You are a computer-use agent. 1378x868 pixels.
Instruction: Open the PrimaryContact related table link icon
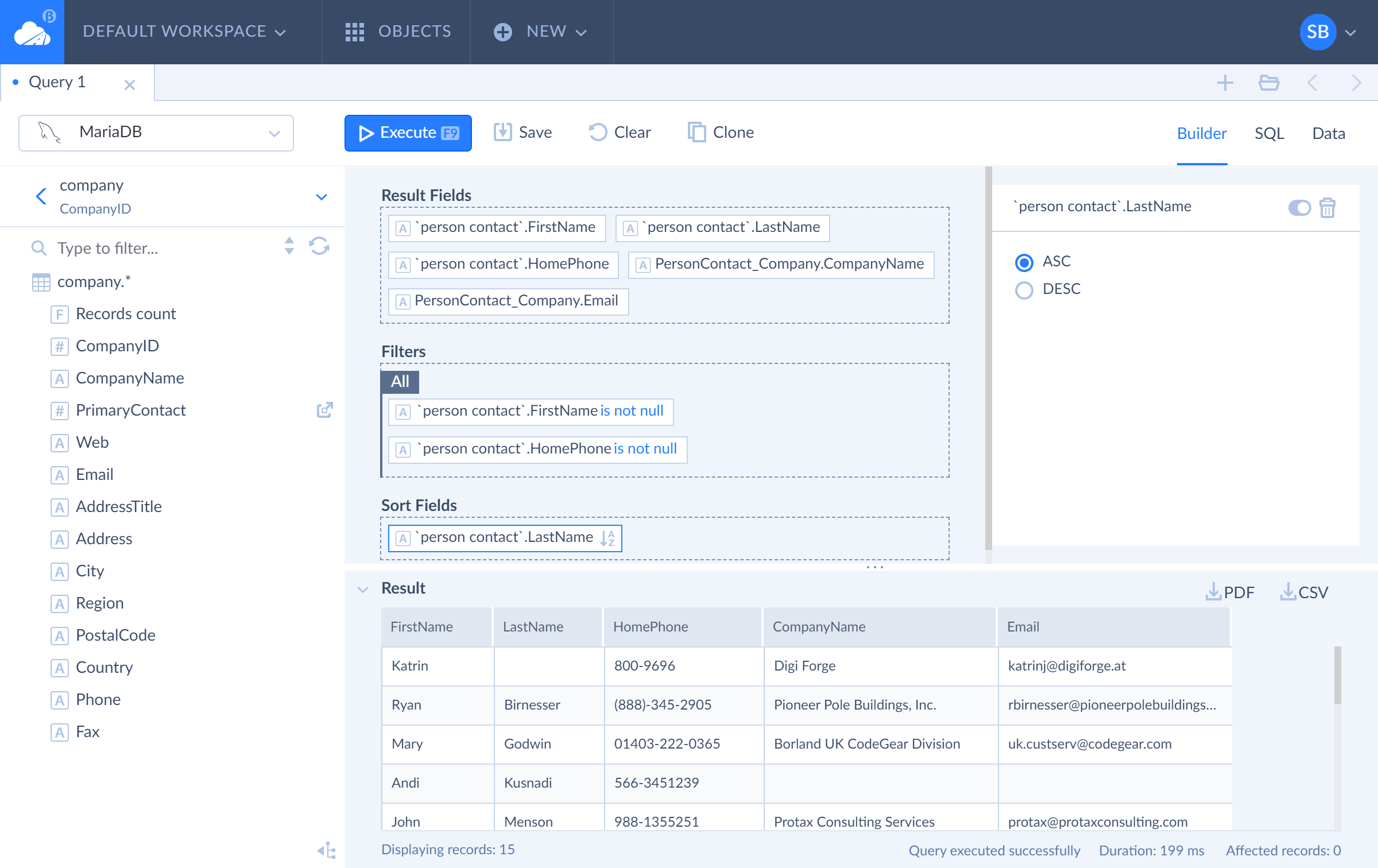point(324,410)
